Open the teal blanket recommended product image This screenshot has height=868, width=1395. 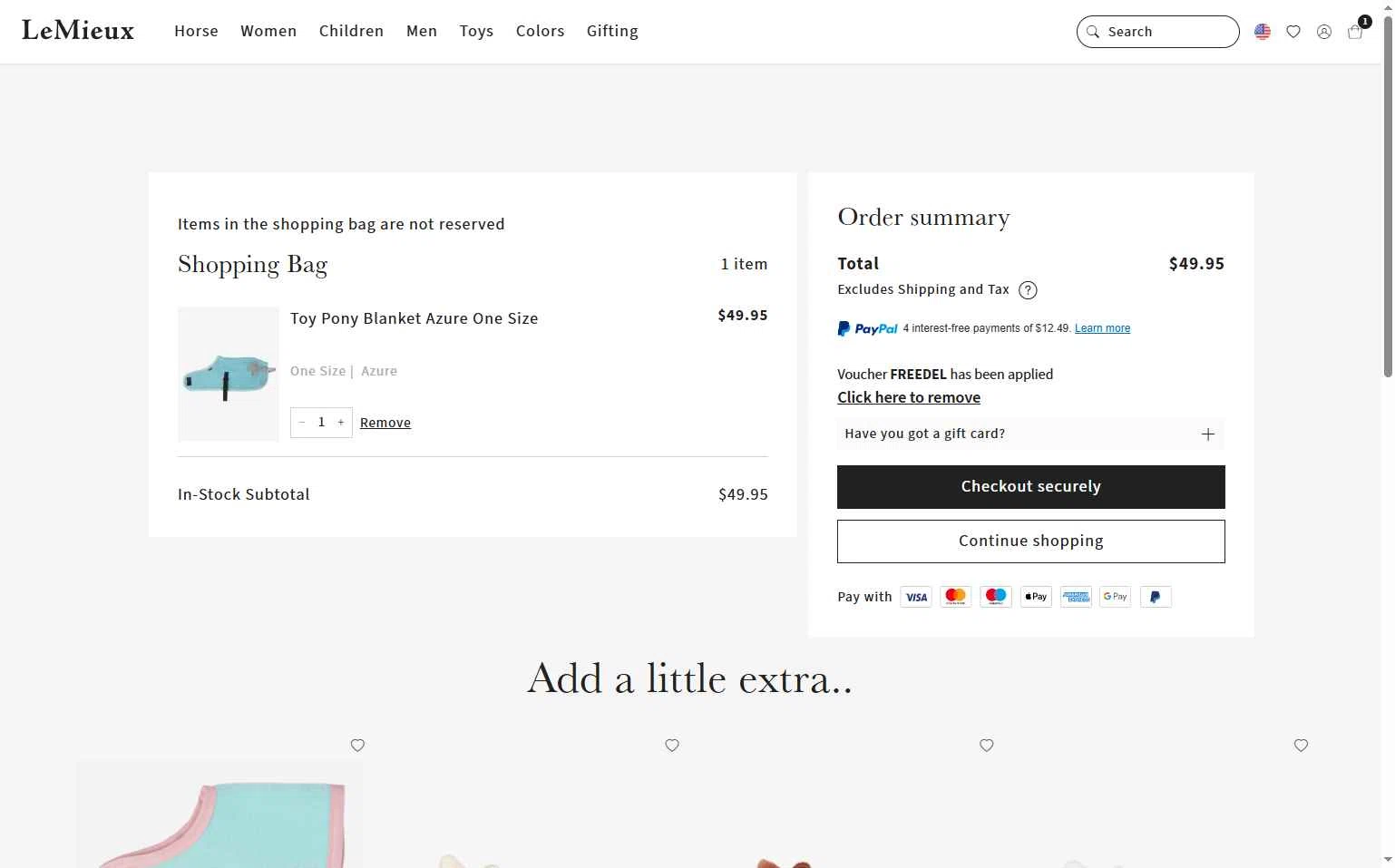[x=219, y=814]
